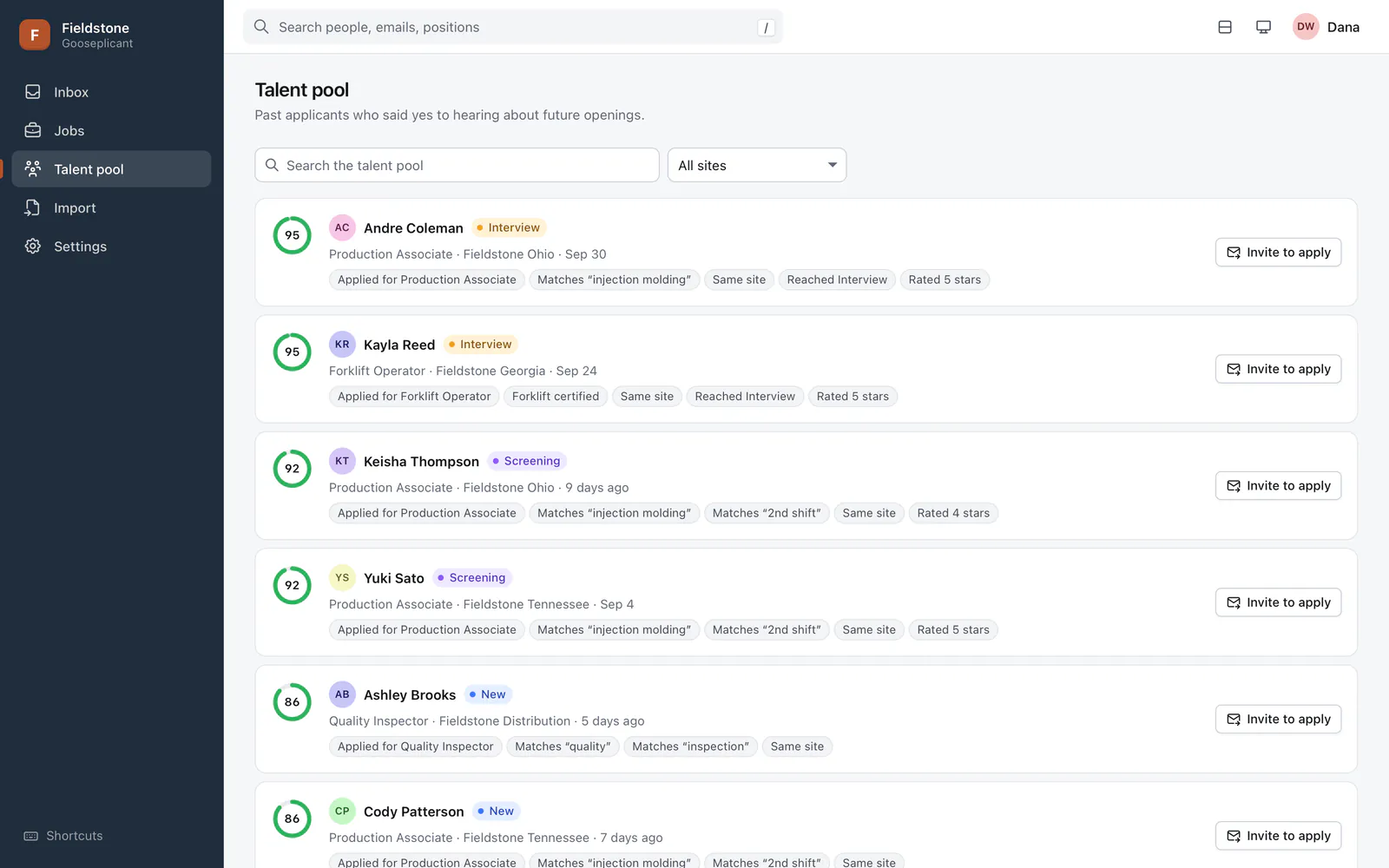The width and height of the screenshot is (1389, 868).
Task: Open Keisha Thompson's name link
Action: [421, 462]
